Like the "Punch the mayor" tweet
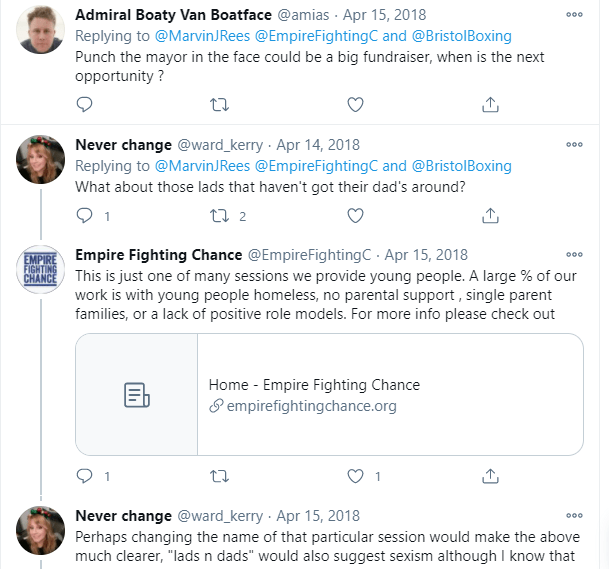The height and width of the screenshot is (569, 609). pyautogui.click(x=355, y=104)
